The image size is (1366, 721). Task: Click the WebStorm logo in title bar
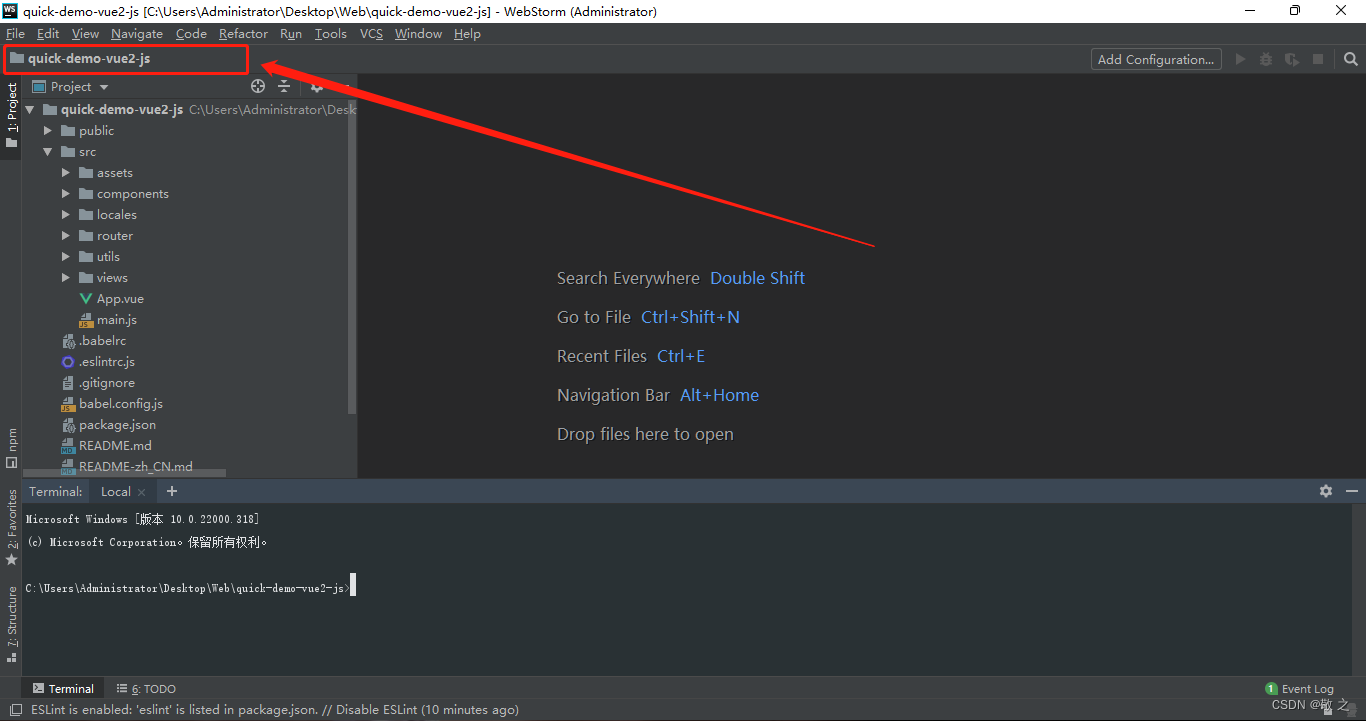point(11,11)
